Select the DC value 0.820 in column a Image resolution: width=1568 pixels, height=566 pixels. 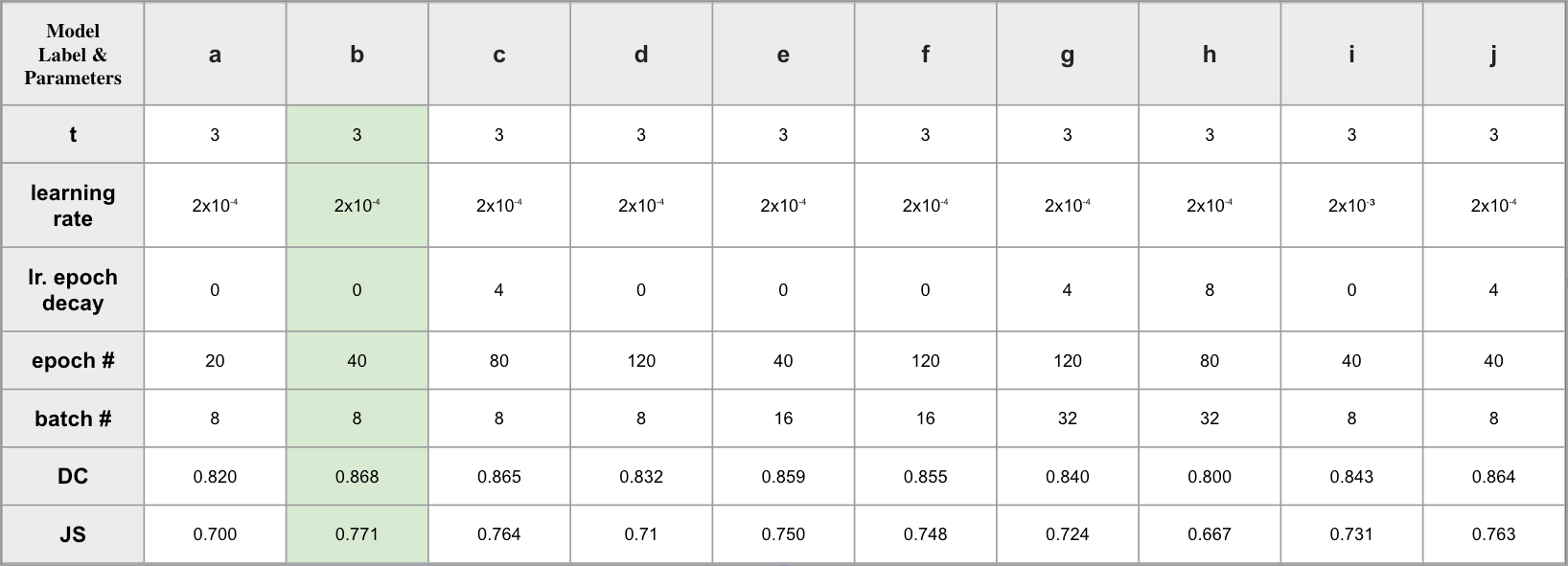(x=215, y=476)
